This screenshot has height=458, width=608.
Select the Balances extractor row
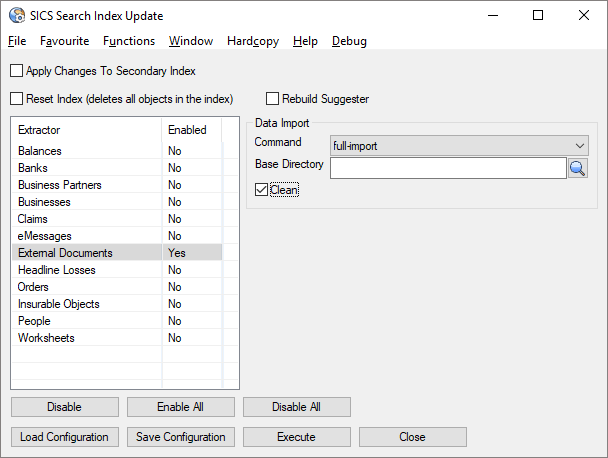[117, 151]
